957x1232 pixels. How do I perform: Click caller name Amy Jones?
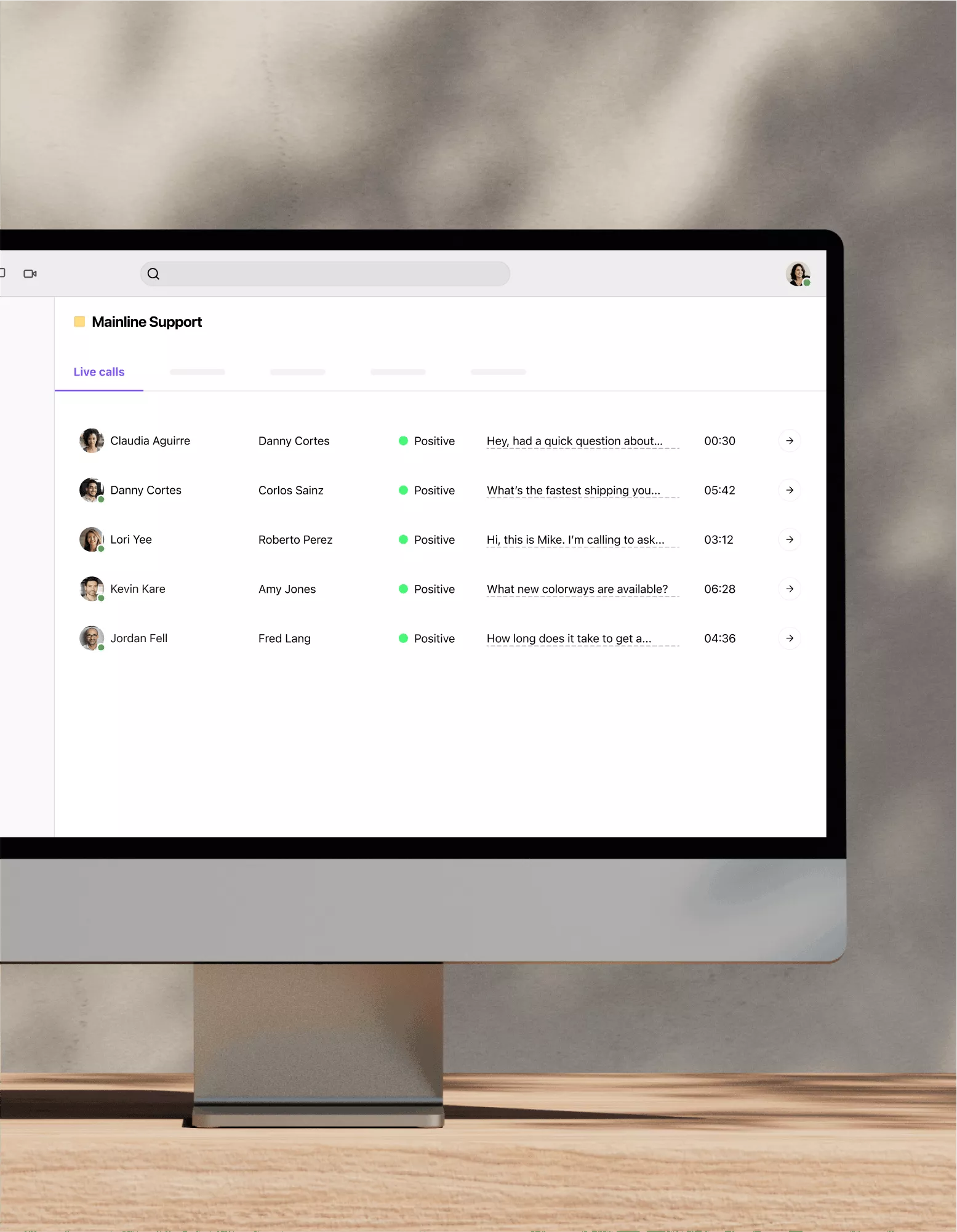coord(287,589)
